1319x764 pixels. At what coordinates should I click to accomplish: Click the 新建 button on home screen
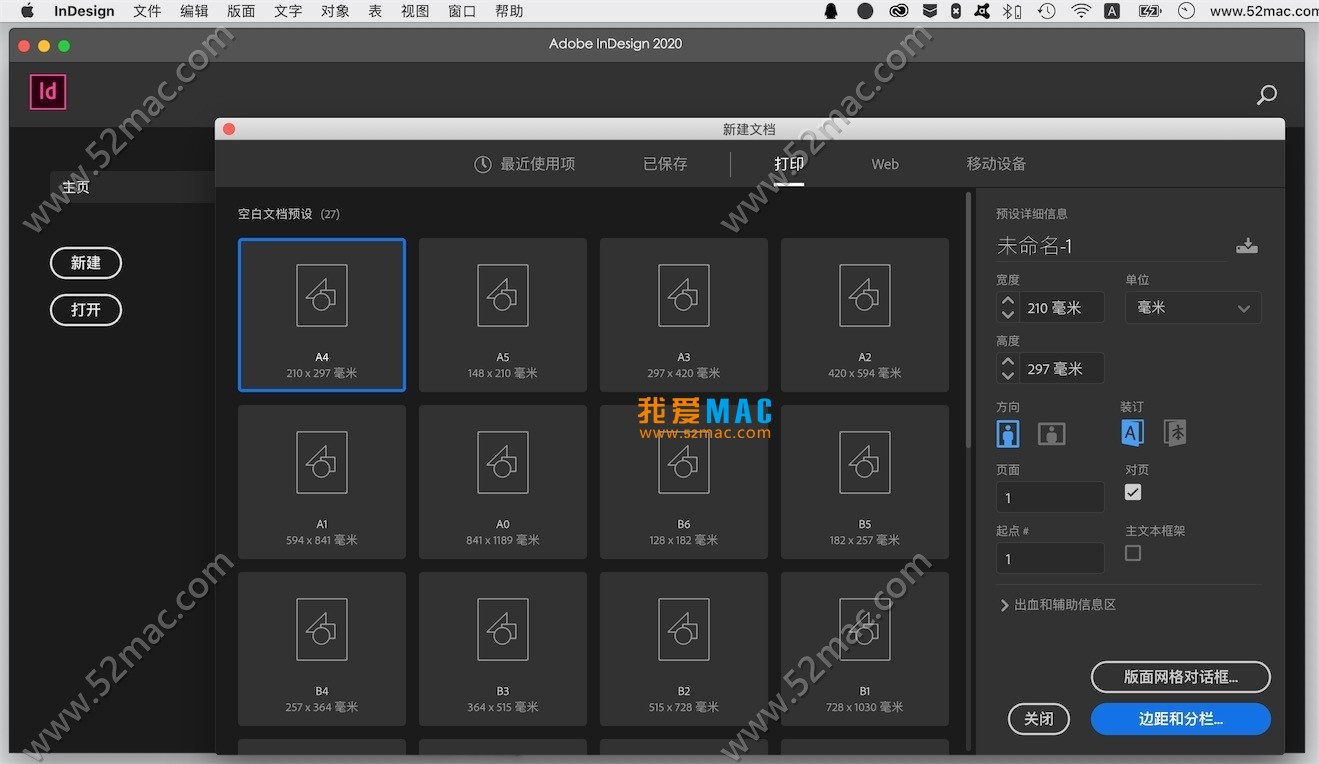[86, 263]
